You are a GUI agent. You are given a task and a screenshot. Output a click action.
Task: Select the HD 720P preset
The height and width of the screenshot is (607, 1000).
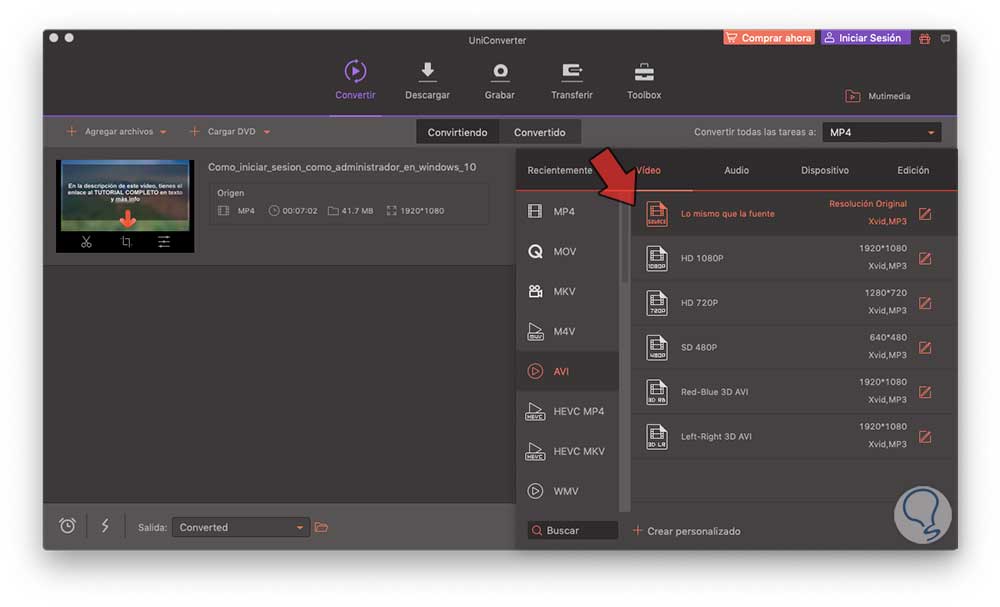pyautogui.click(x=793, y=303)
